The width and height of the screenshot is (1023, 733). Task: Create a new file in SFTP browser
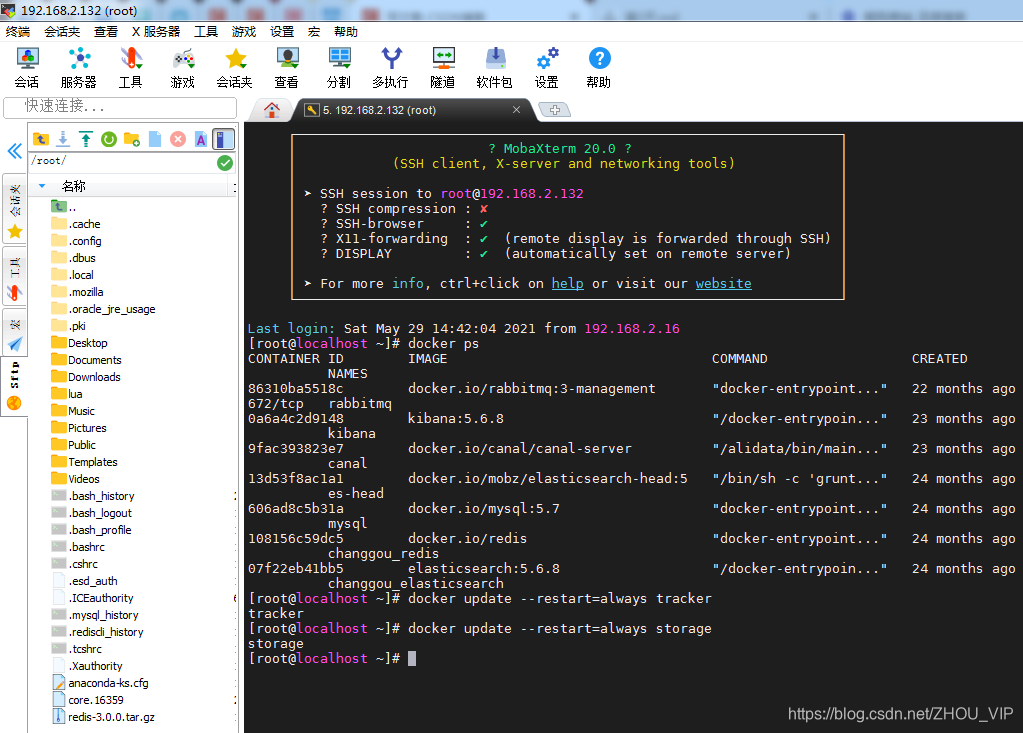(x=155, y=139)
